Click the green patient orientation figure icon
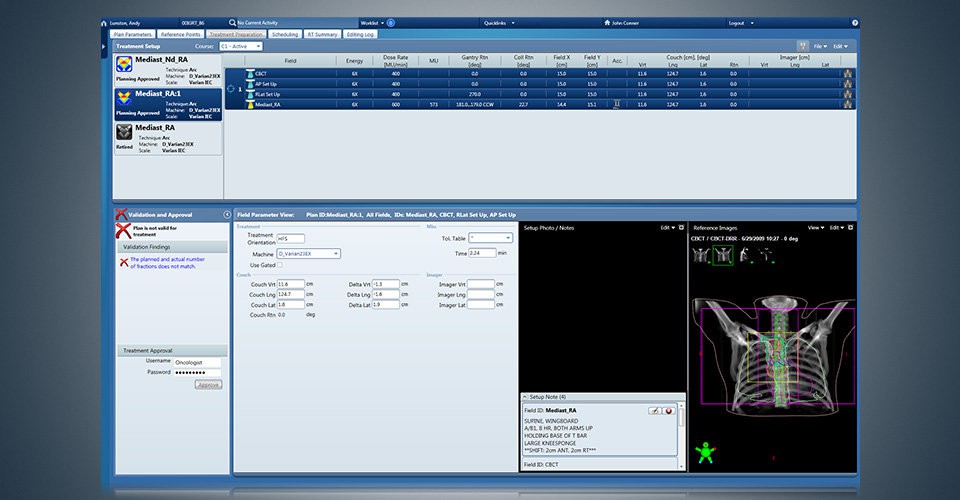Screen dimensions: 960x500 coord(706,453)
